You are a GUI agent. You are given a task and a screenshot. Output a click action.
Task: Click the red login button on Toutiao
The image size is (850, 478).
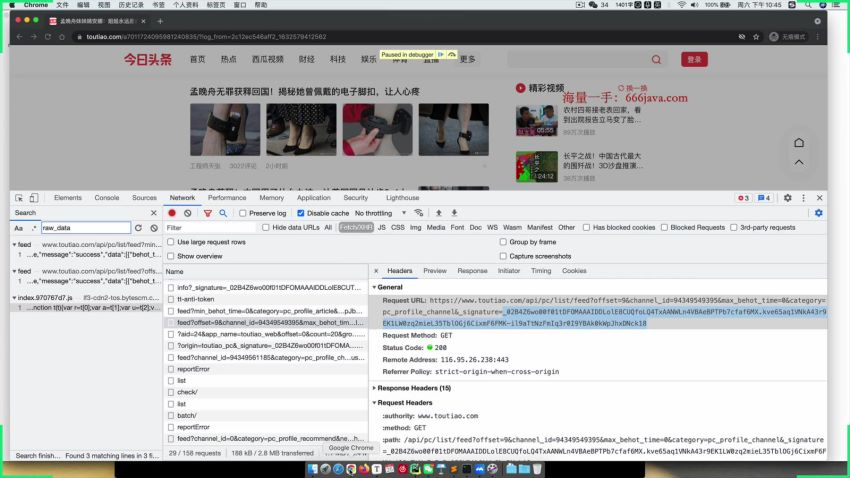point(694,60)
